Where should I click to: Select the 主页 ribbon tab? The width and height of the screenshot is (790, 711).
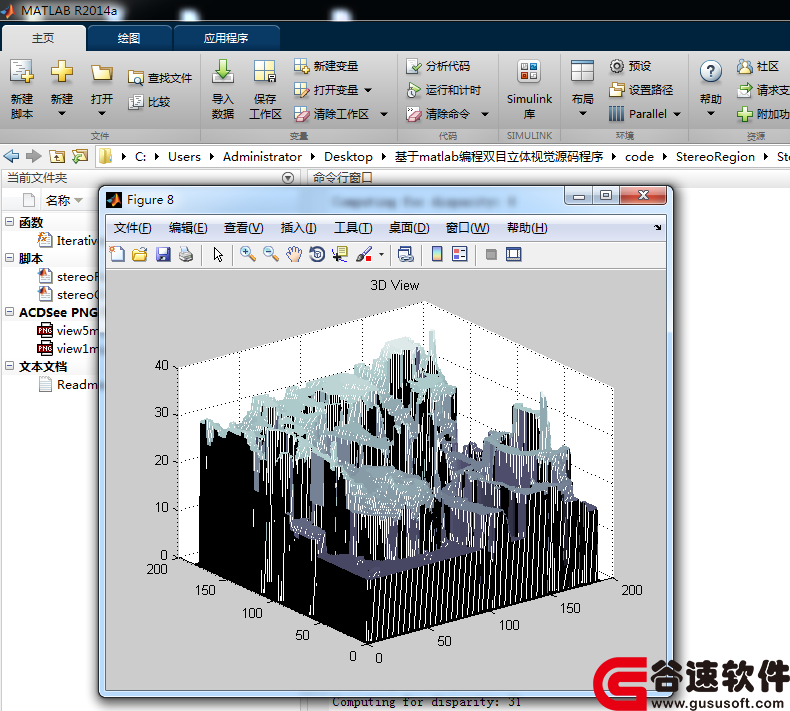pos(43,38)
